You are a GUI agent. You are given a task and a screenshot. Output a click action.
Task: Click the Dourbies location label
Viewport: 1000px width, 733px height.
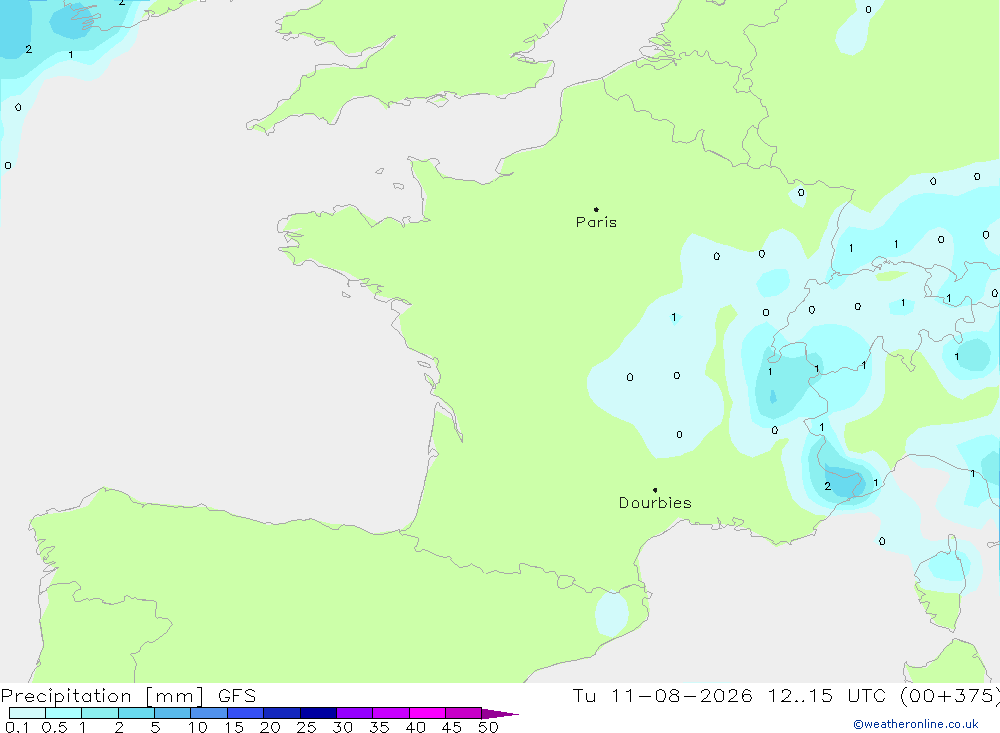[x=655, y=503]
